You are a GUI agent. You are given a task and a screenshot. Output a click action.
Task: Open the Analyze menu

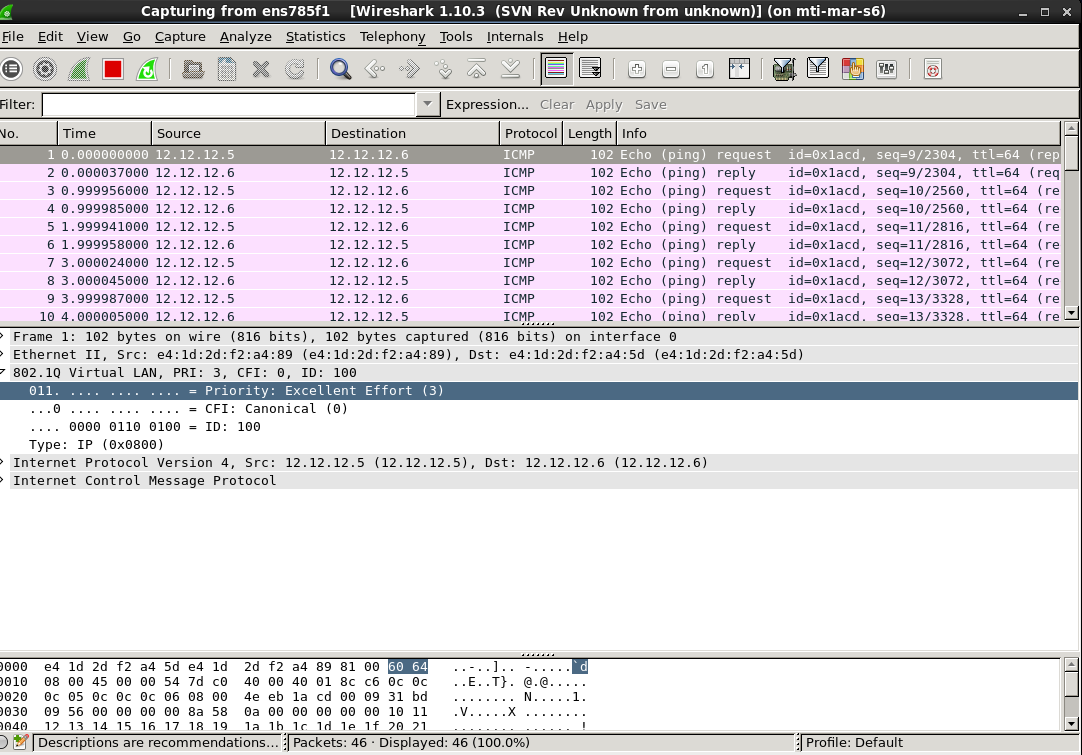(246, 37)
